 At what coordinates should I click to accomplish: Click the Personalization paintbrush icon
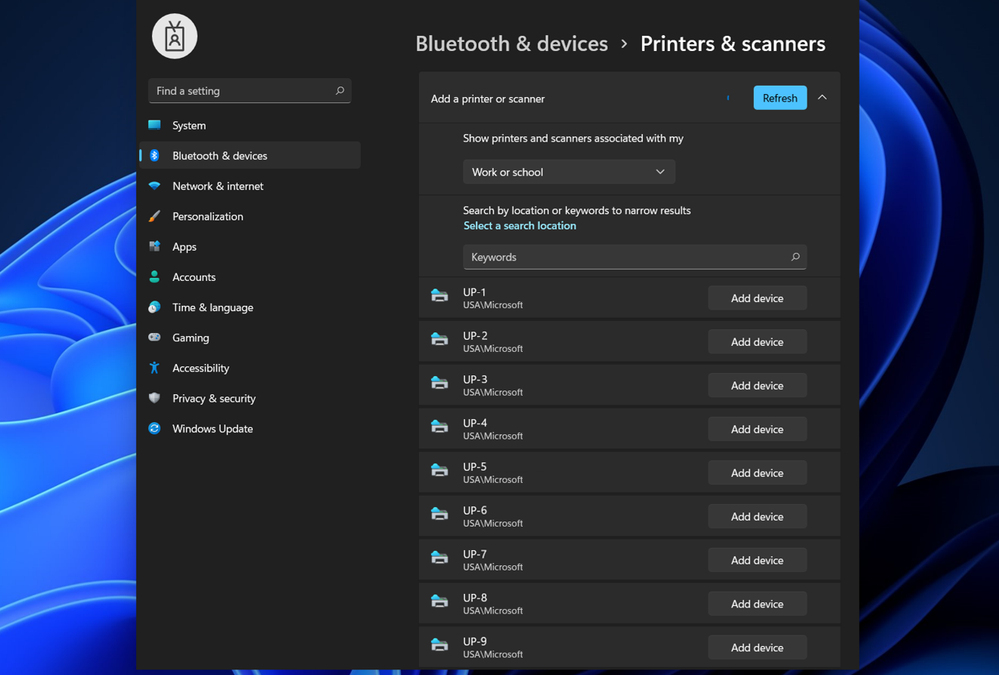(154, 216)
